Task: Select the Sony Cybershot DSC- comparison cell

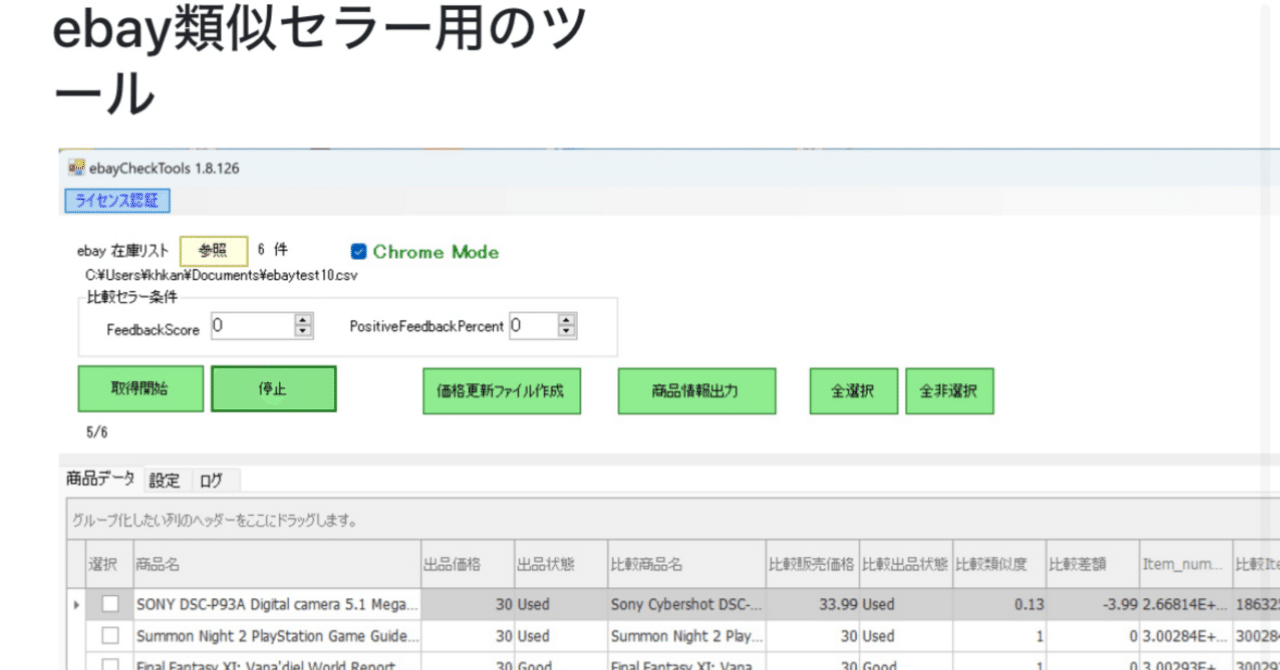Action: [686, 604]
